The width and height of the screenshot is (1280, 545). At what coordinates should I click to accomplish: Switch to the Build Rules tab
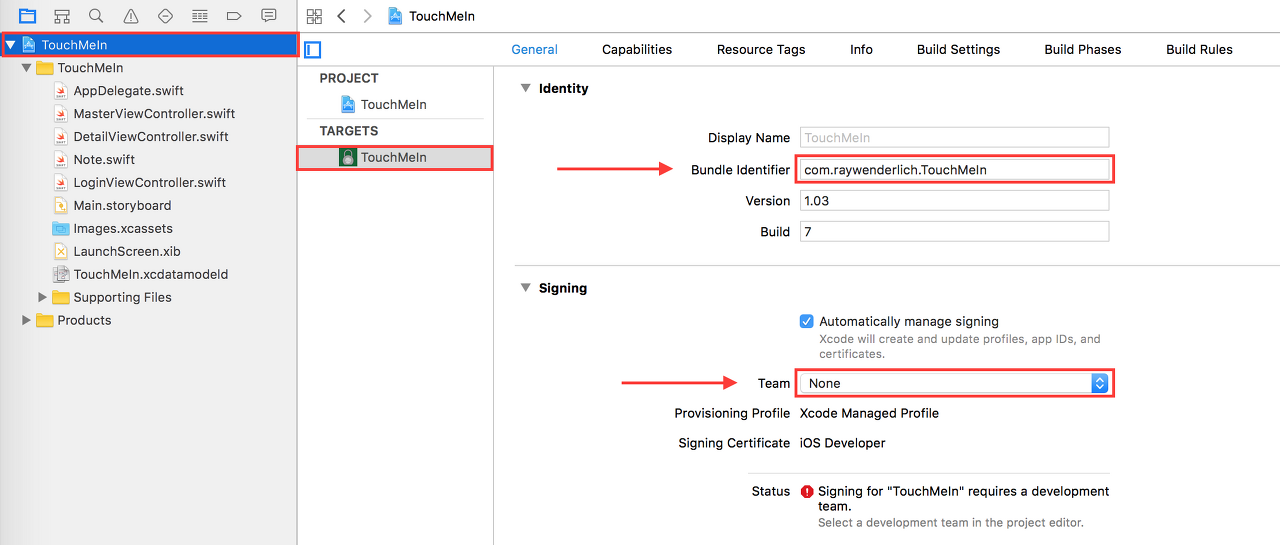click(x=1199, y=49)
